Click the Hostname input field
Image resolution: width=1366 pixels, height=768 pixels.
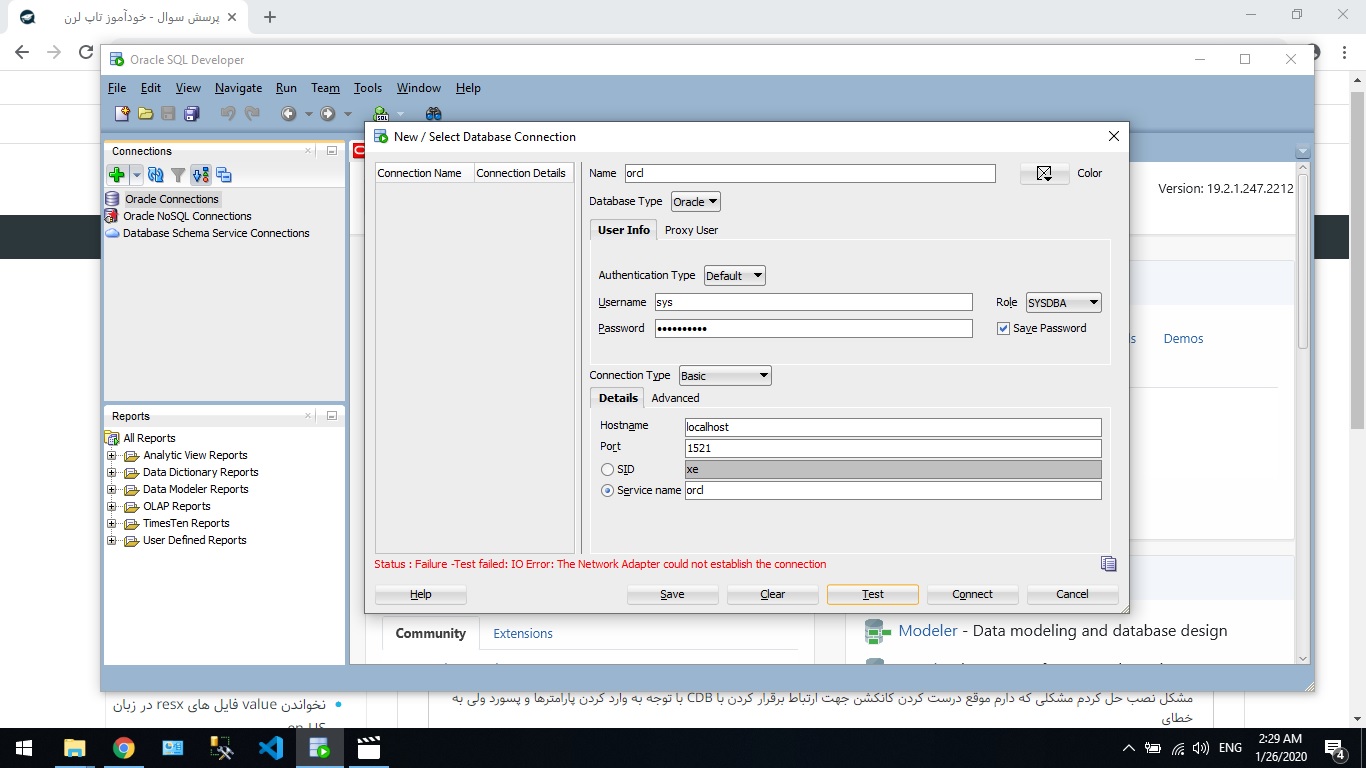(x=892, y=427)
